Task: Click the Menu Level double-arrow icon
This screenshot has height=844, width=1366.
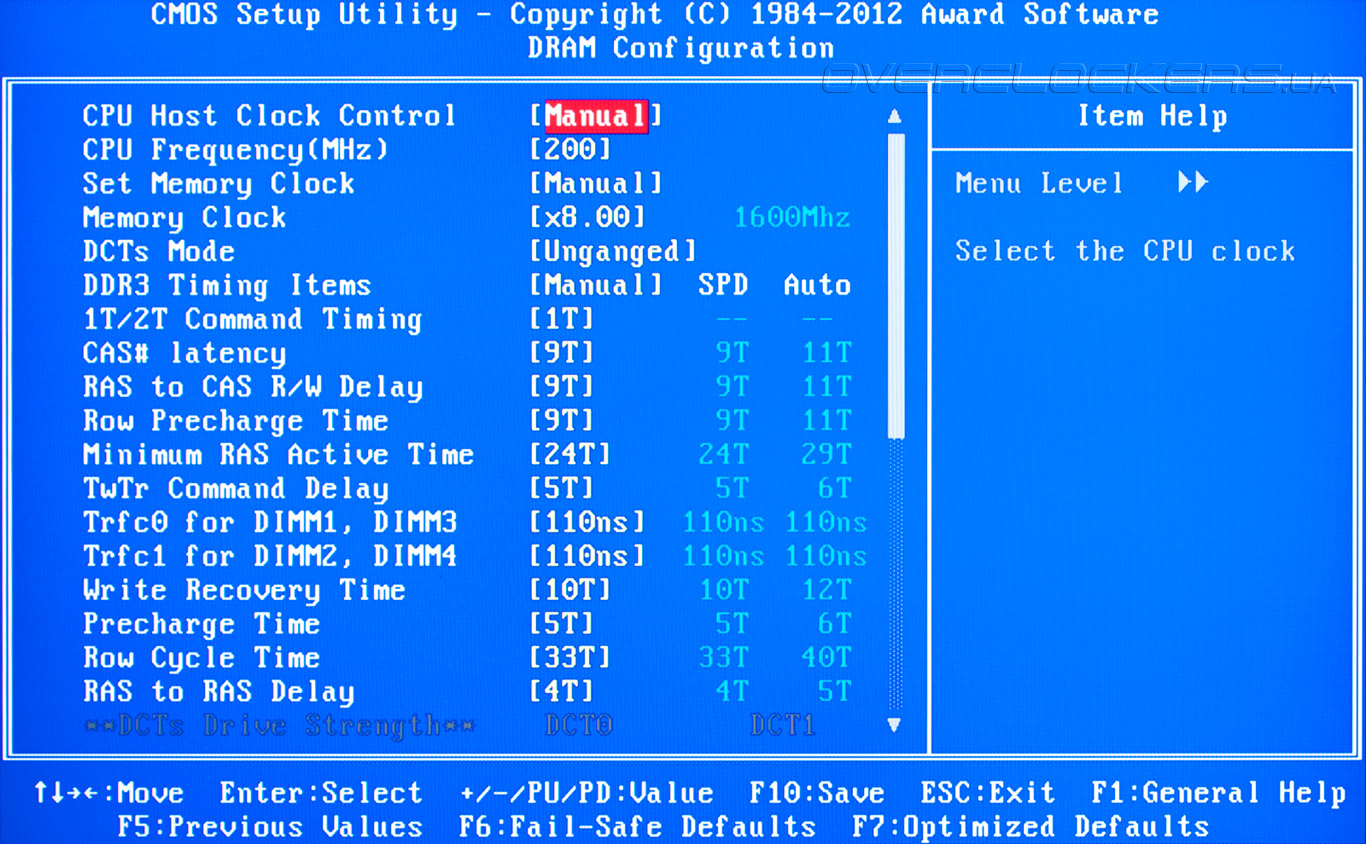Action: [1193, 183]
